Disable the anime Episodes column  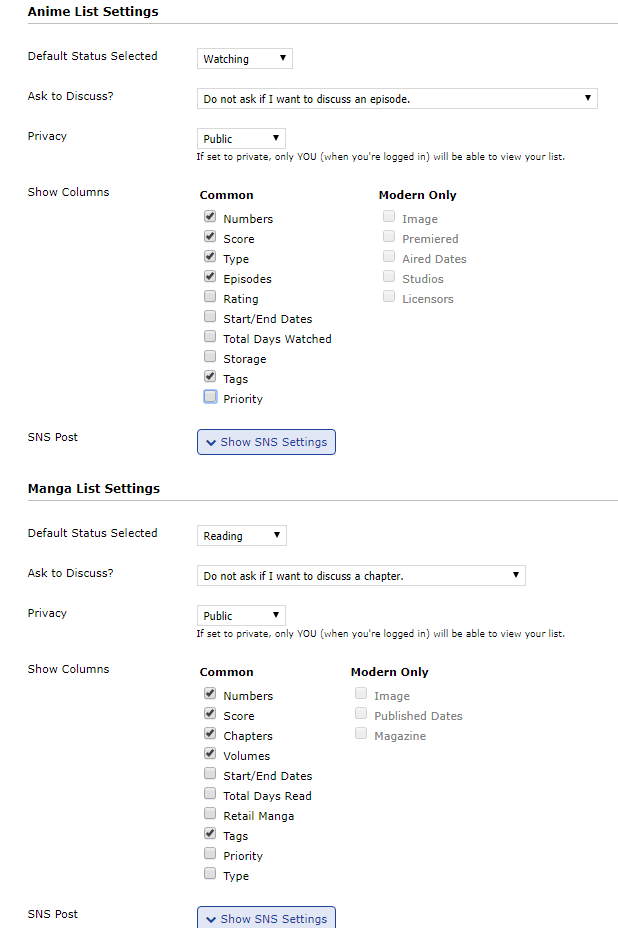(x=210, y=277)
